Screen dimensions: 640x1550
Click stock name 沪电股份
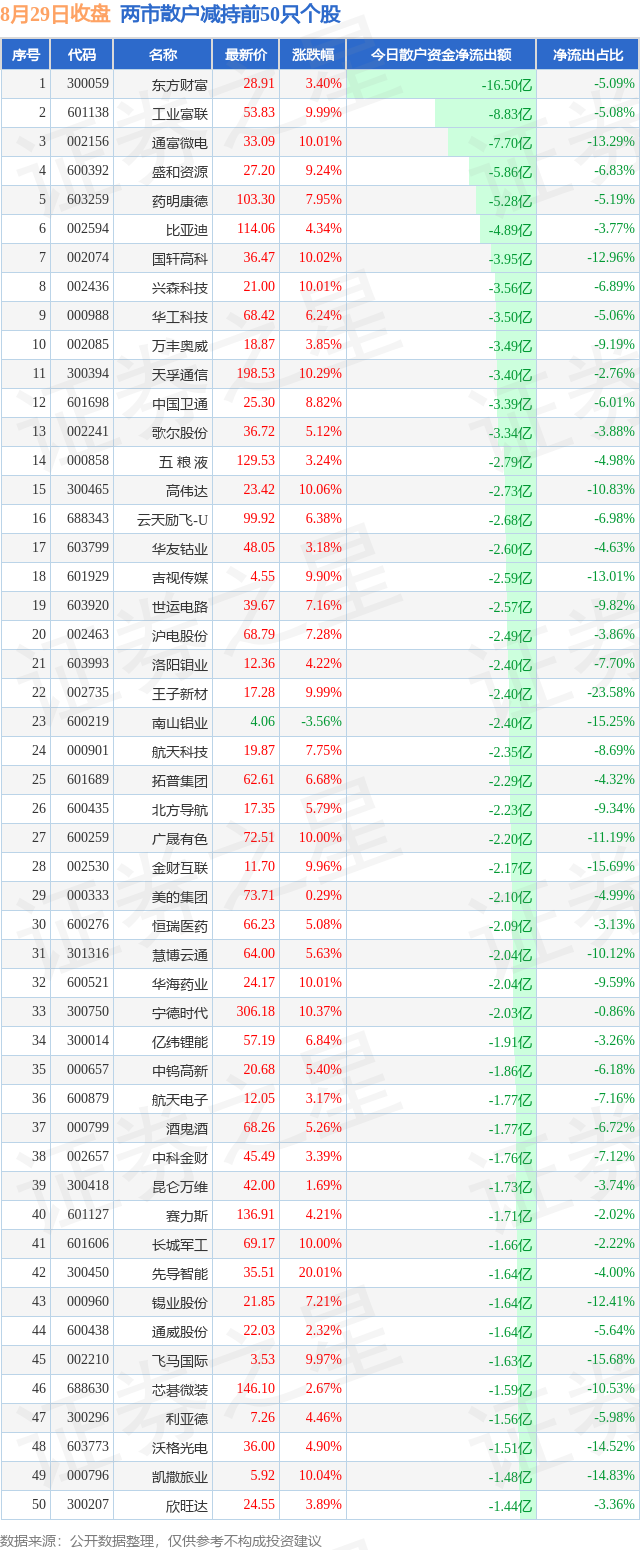click(180, 636)
